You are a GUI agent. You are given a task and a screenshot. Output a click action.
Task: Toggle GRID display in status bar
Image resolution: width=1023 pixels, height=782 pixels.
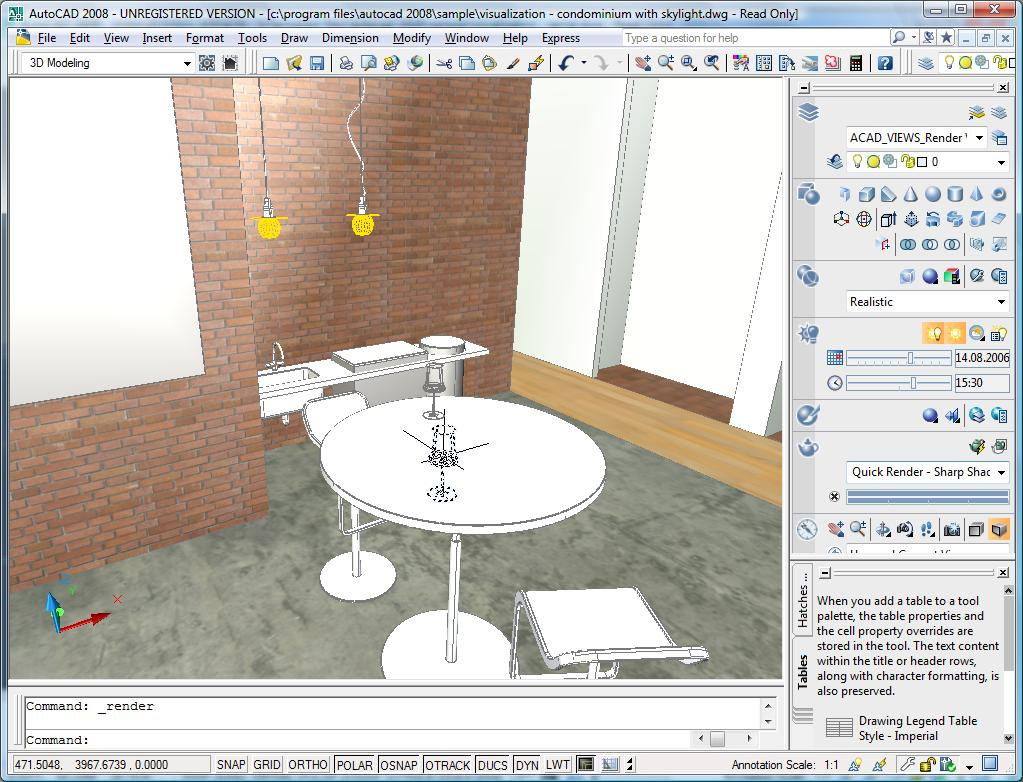tap(266, 764)
